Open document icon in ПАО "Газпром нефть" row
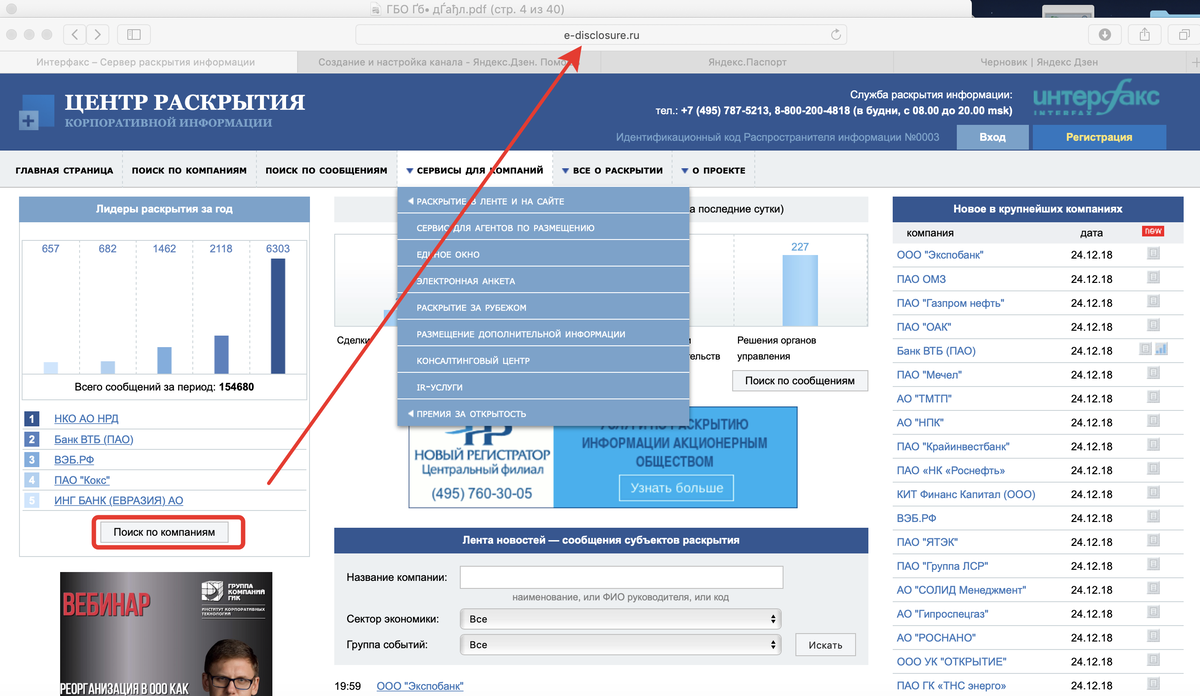 click(1153, 302)
